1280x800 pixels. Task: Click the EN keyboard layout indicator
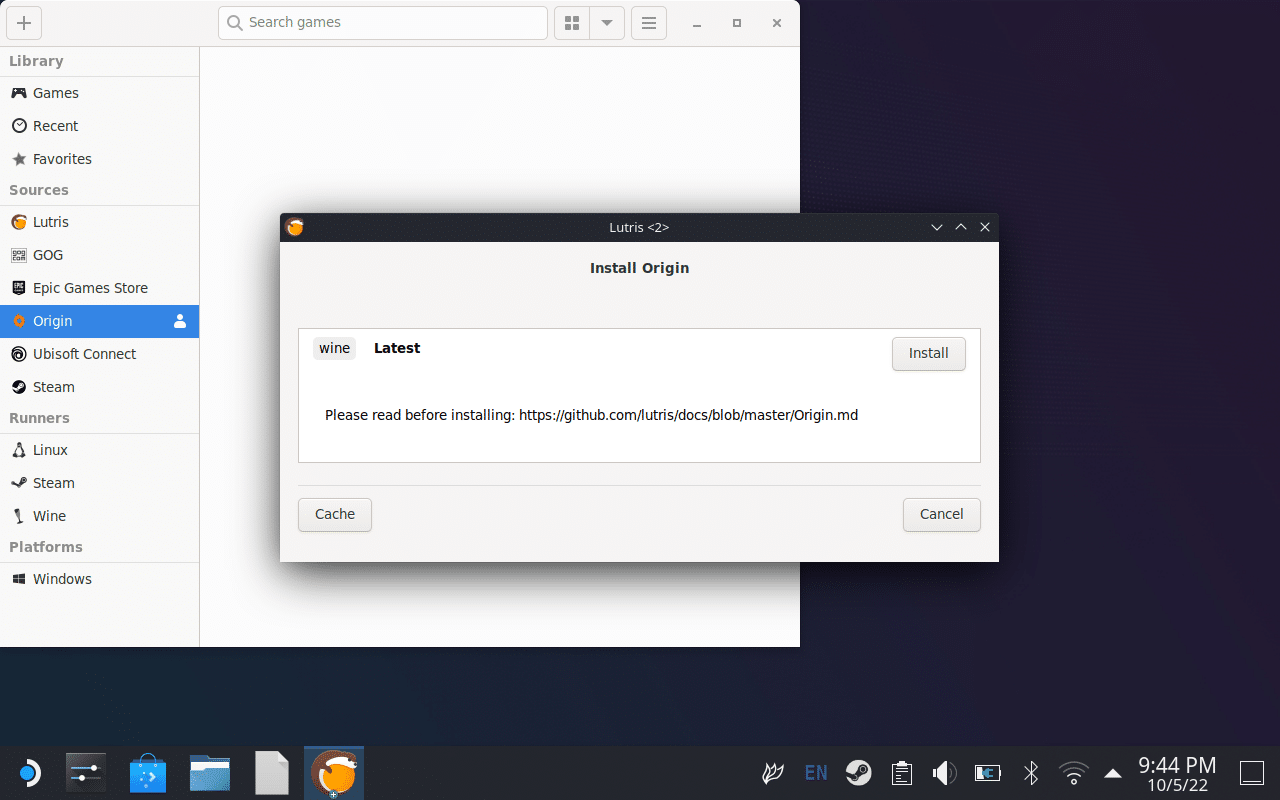tap(816, 773)
